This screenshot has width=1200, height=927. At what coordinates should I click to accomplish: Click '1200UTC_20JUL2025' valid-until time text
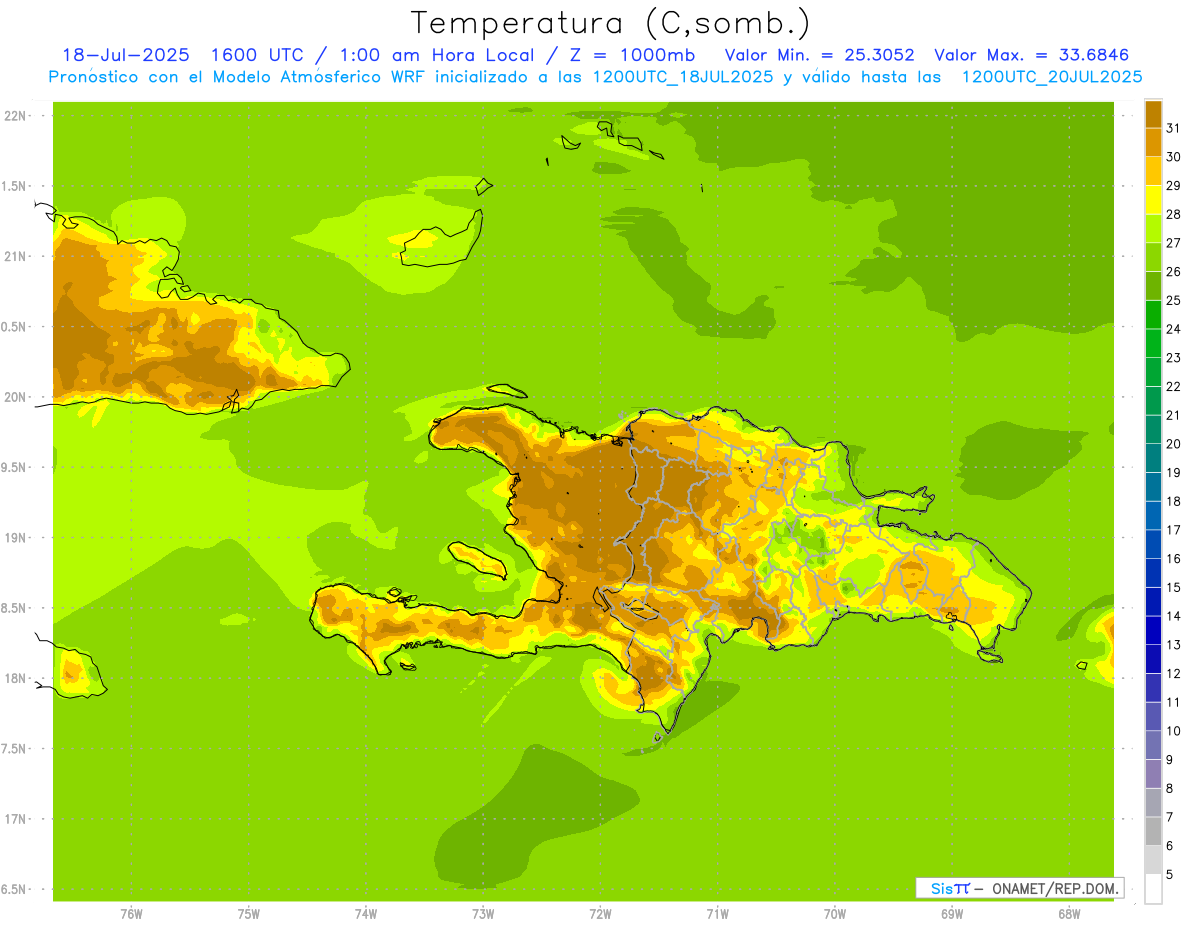(x=1052, y=77)
